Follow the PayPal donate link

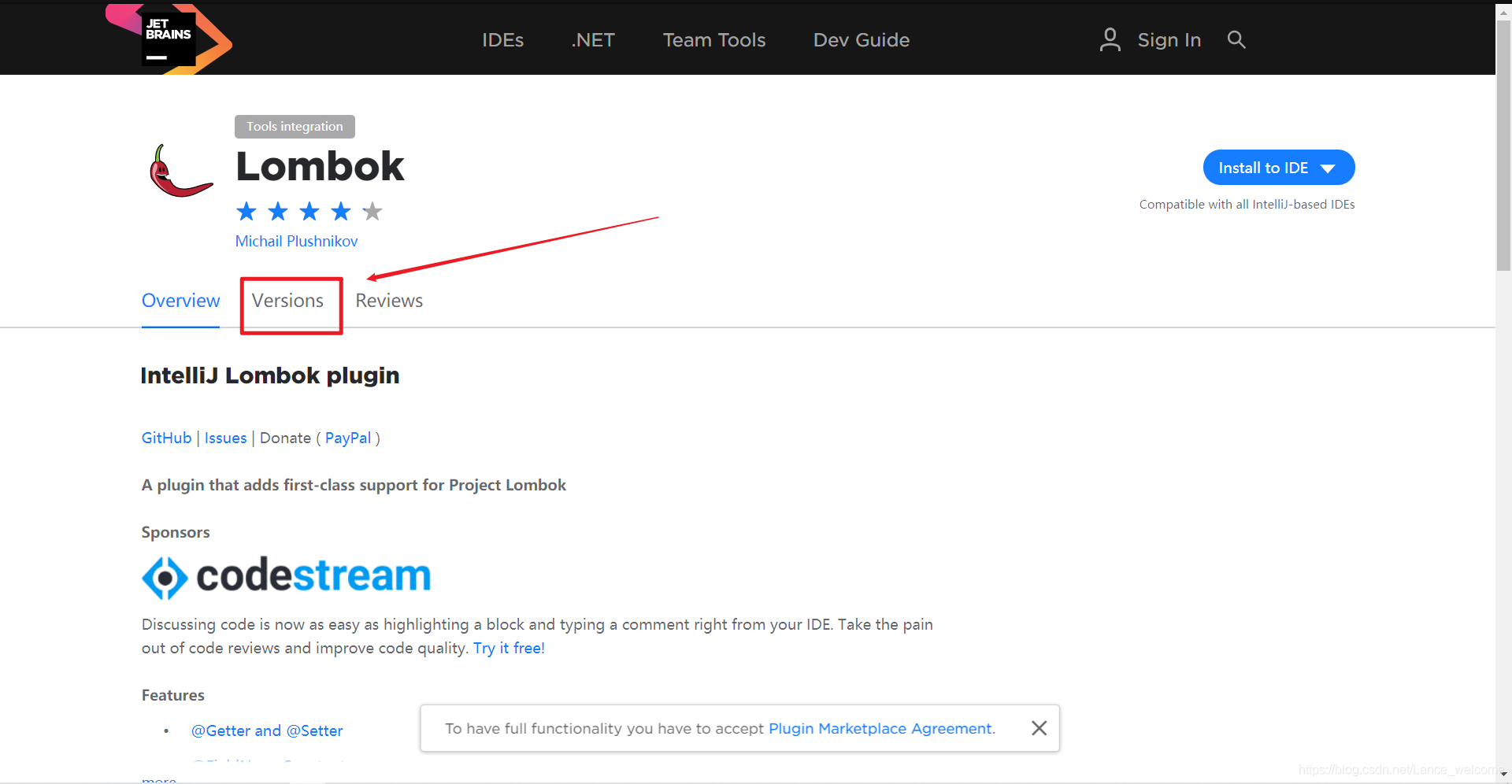tap(347, 438)
